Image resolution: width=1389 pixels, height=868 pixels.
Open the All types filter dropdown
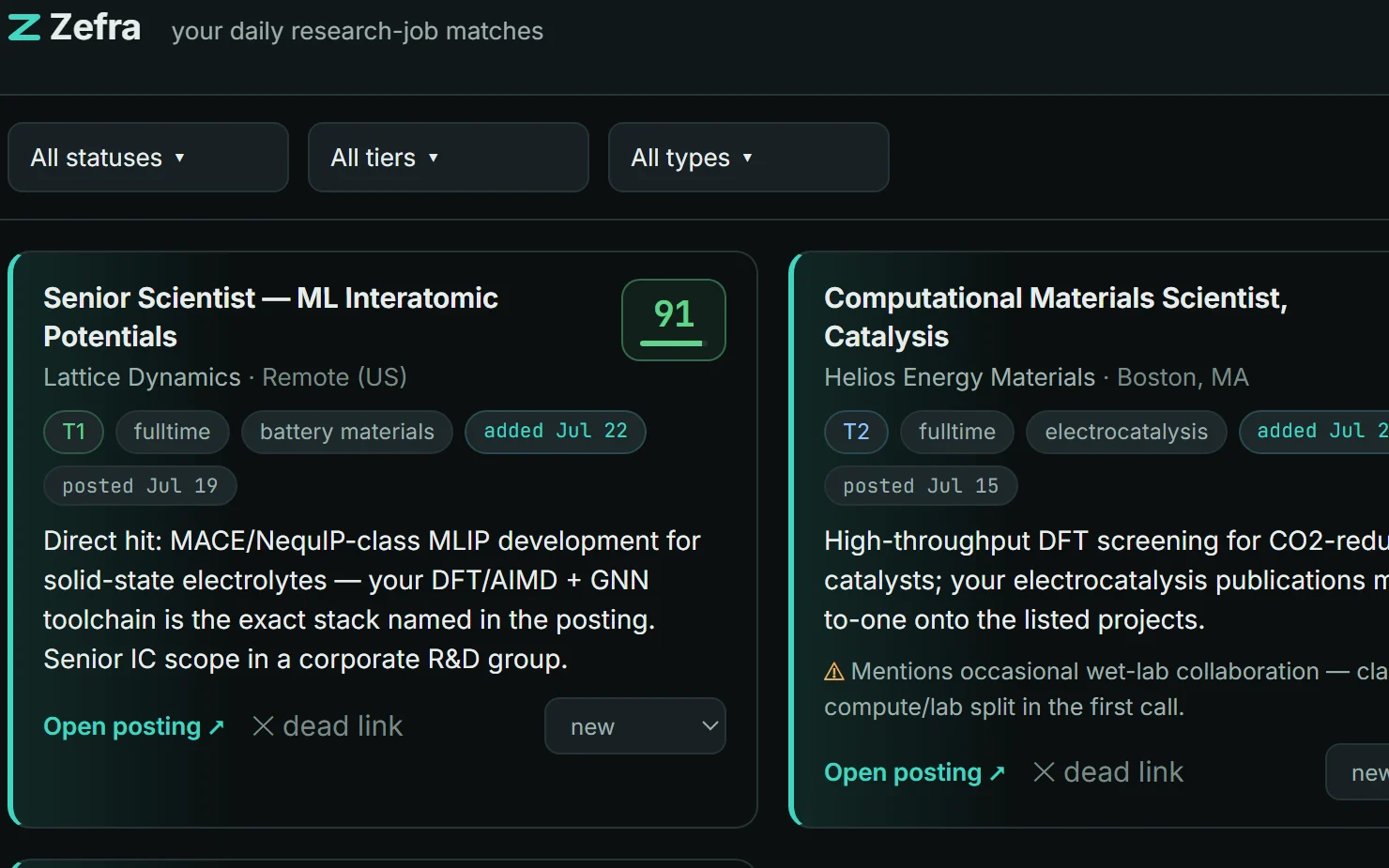tap(749, 158)
